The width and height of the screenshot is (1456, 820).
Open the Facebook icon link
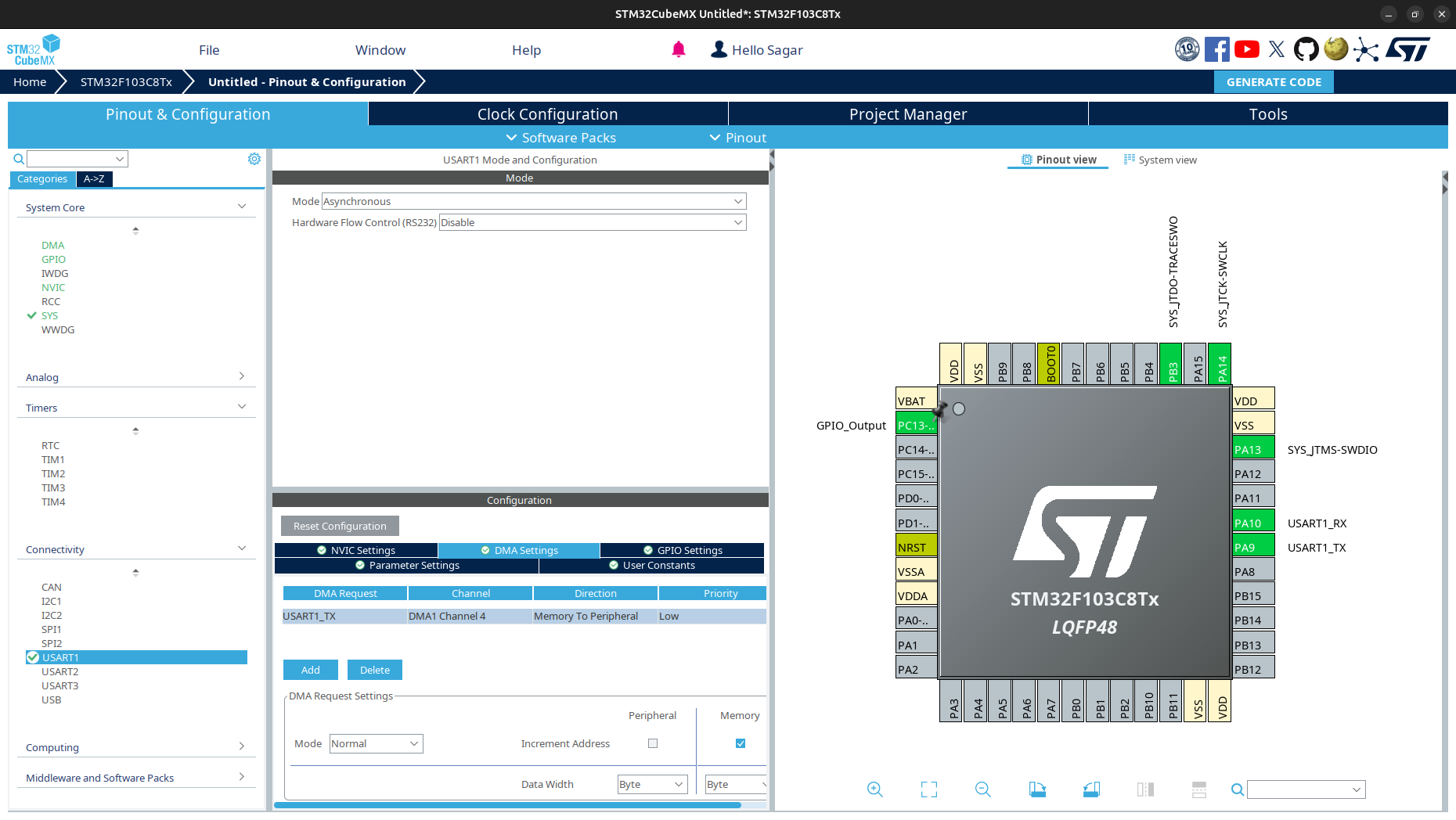1216,49
